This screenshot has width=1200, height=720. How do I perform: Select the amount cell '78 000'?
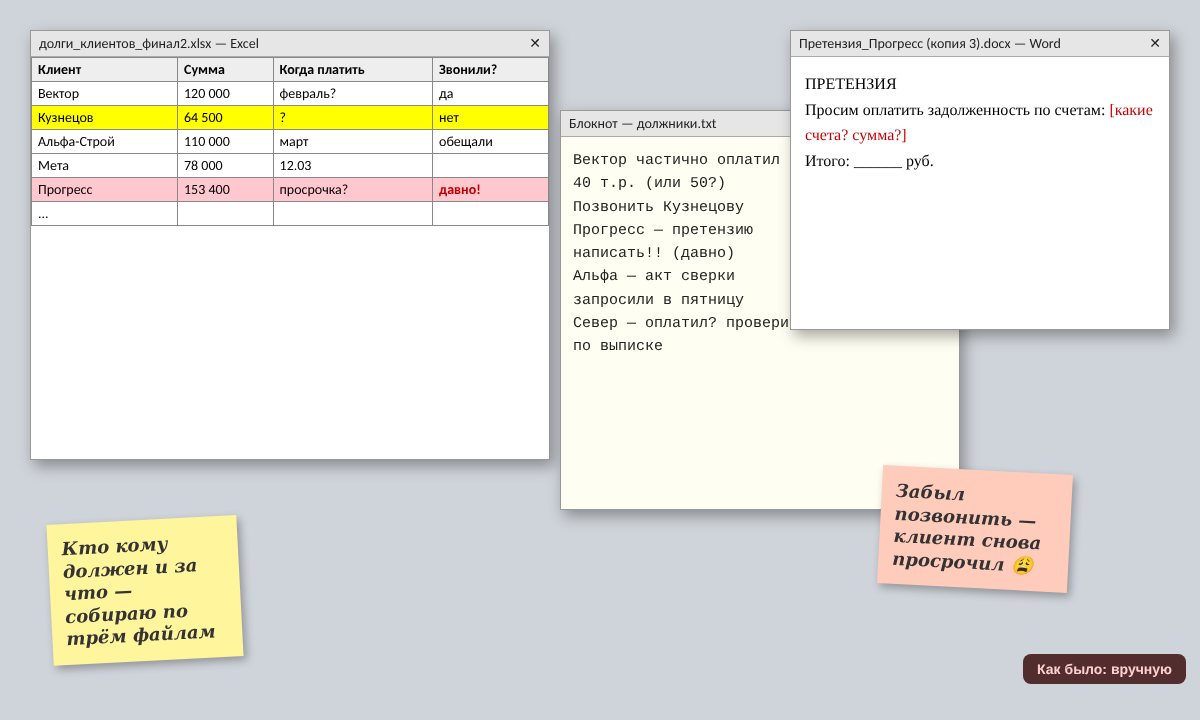coord(226,166)
